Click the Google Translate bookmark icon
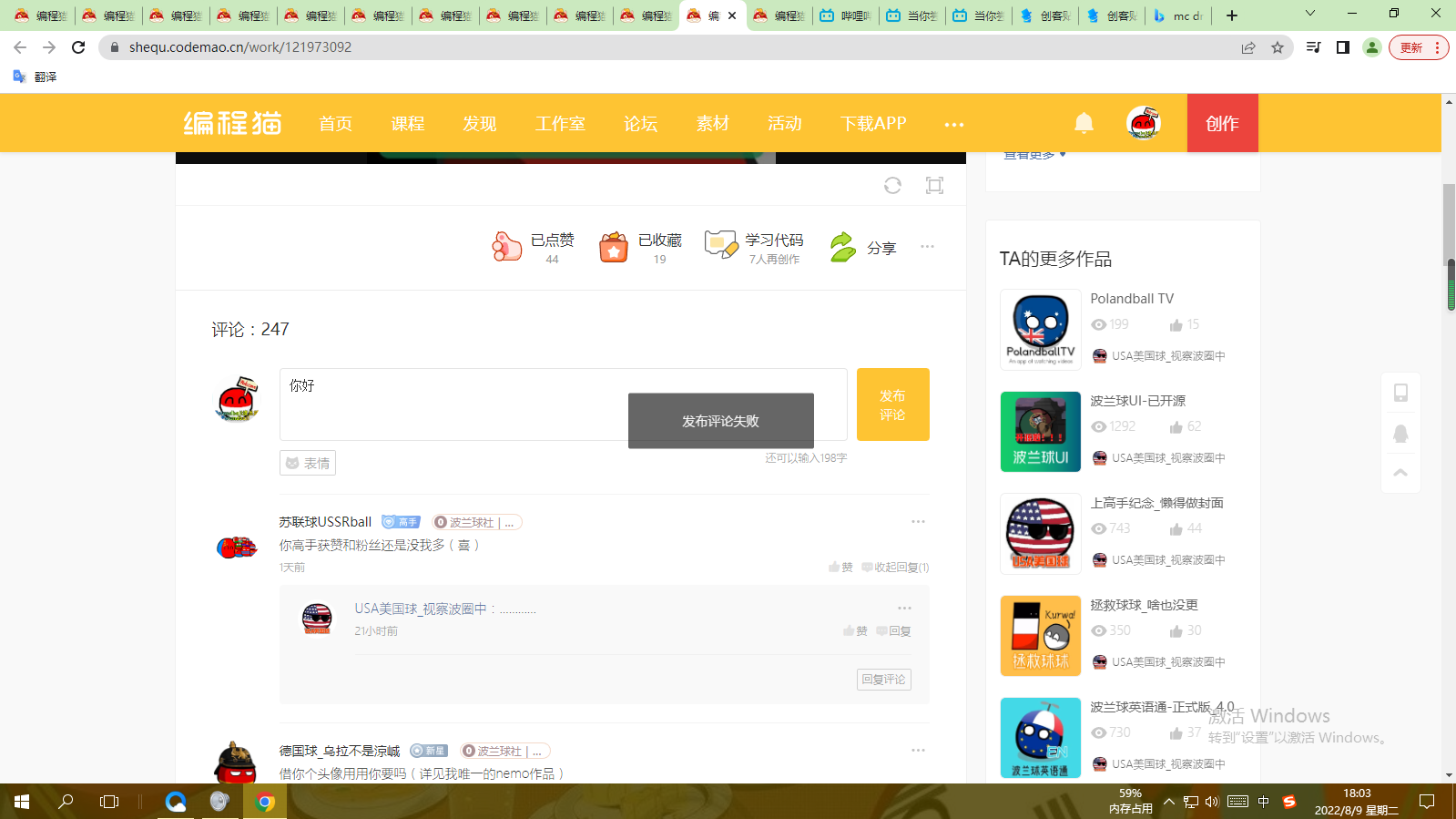The width and height of the screenshot is (1456, 819). pyautogui.click(x=19, y=77)
